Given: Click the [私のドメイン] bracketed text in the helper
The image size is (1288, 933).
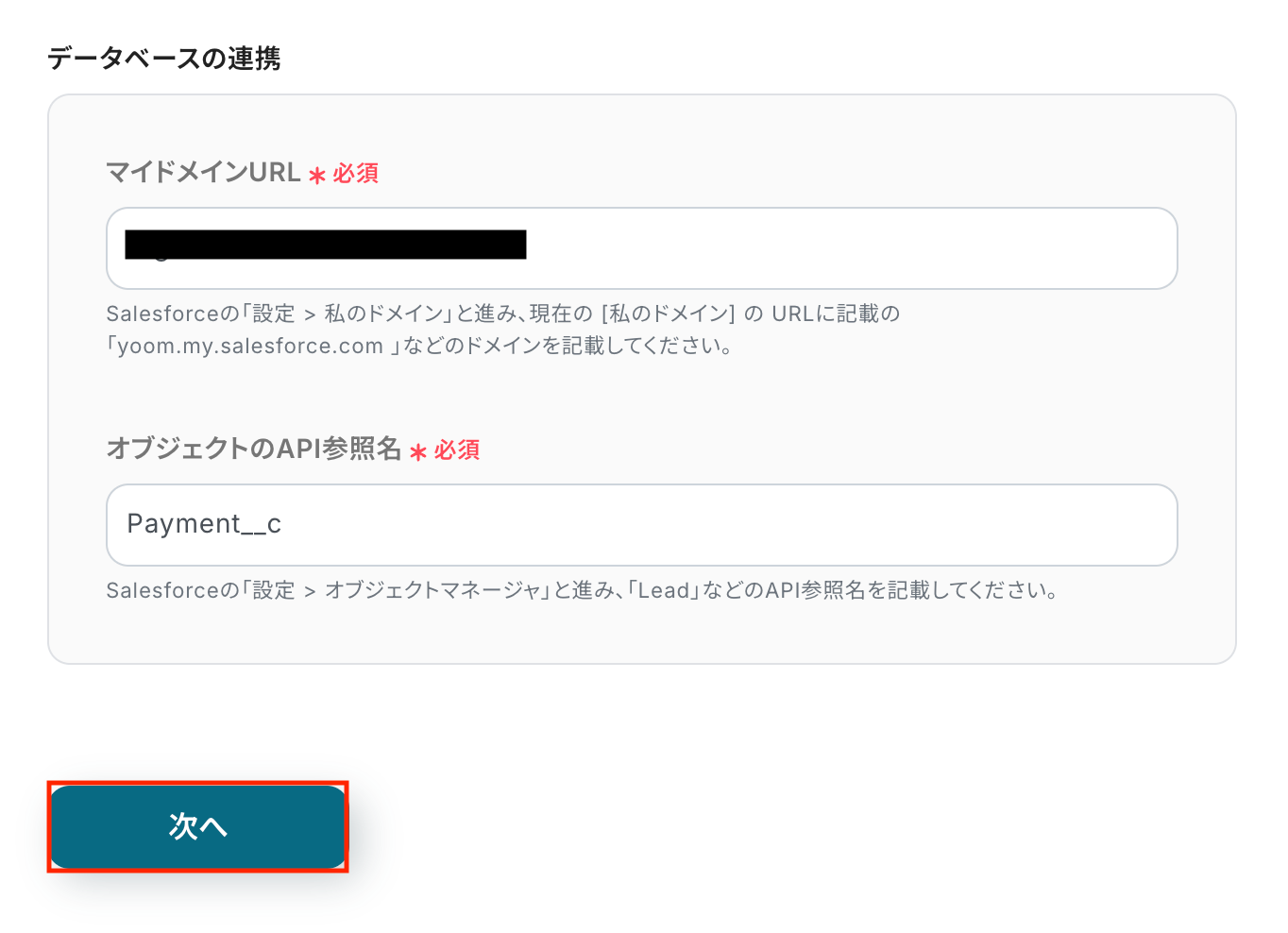Looking at the screenshot, I should point(668,314).
